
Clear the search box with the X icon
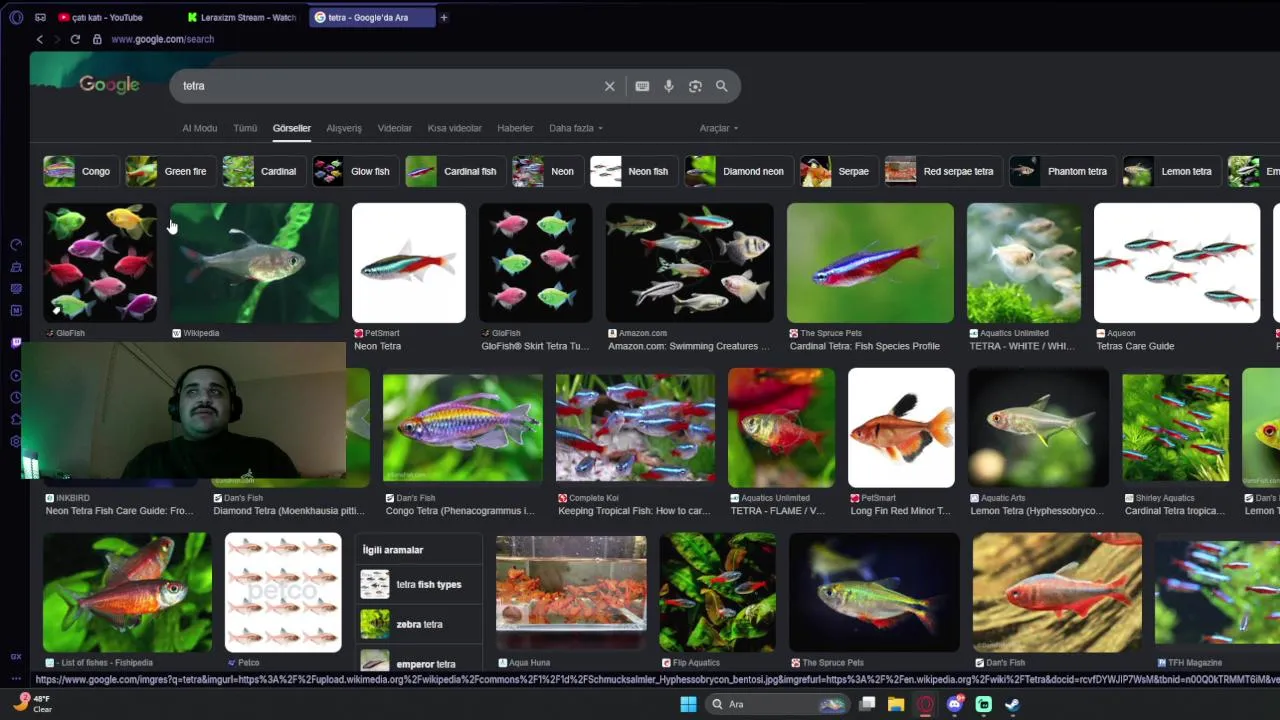click(609, 86)
